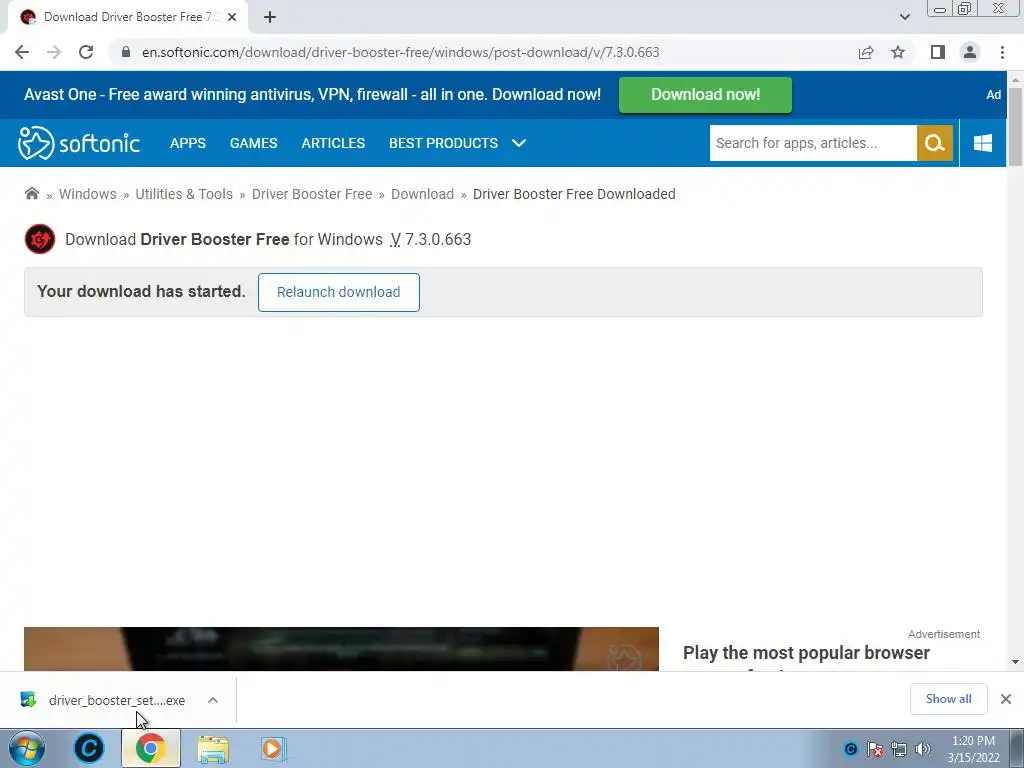Viewport: 1024px width, 768px height.
Task: Click green Download now! ad button
Action: click(705, 95)
